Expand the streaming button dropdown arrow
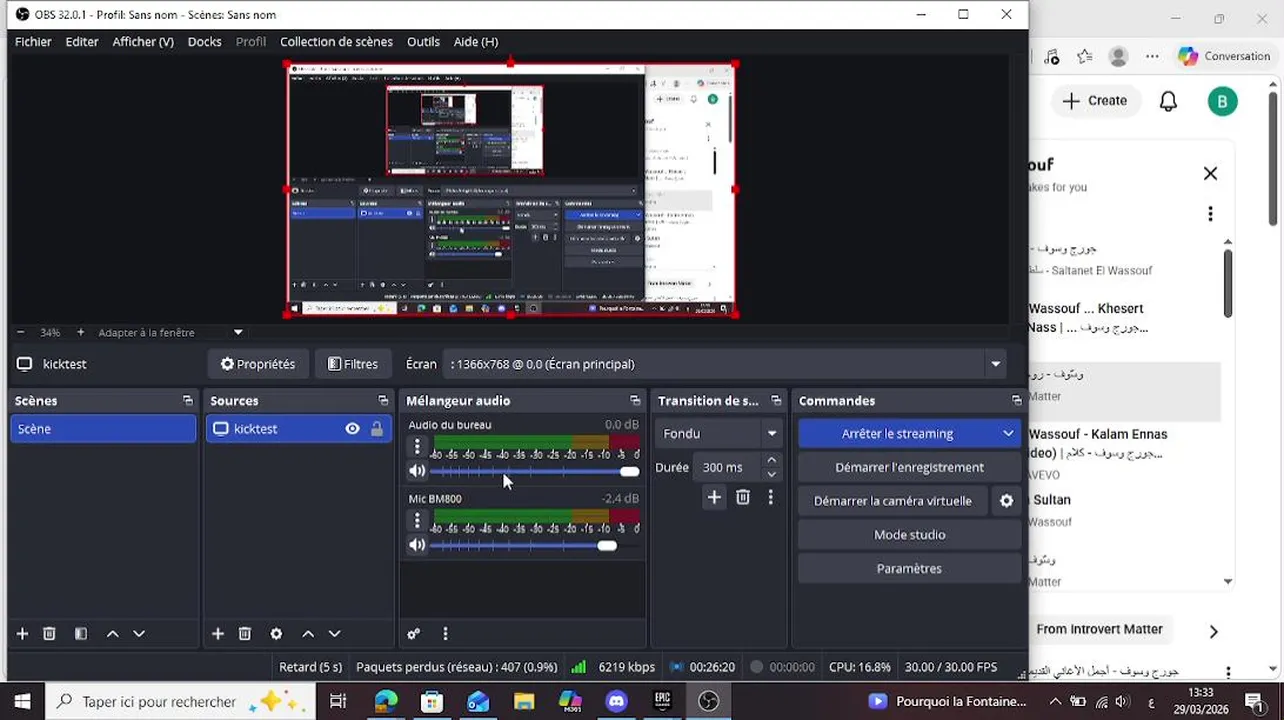Screen dimensions: 1284x720 tap(1008, 434)
